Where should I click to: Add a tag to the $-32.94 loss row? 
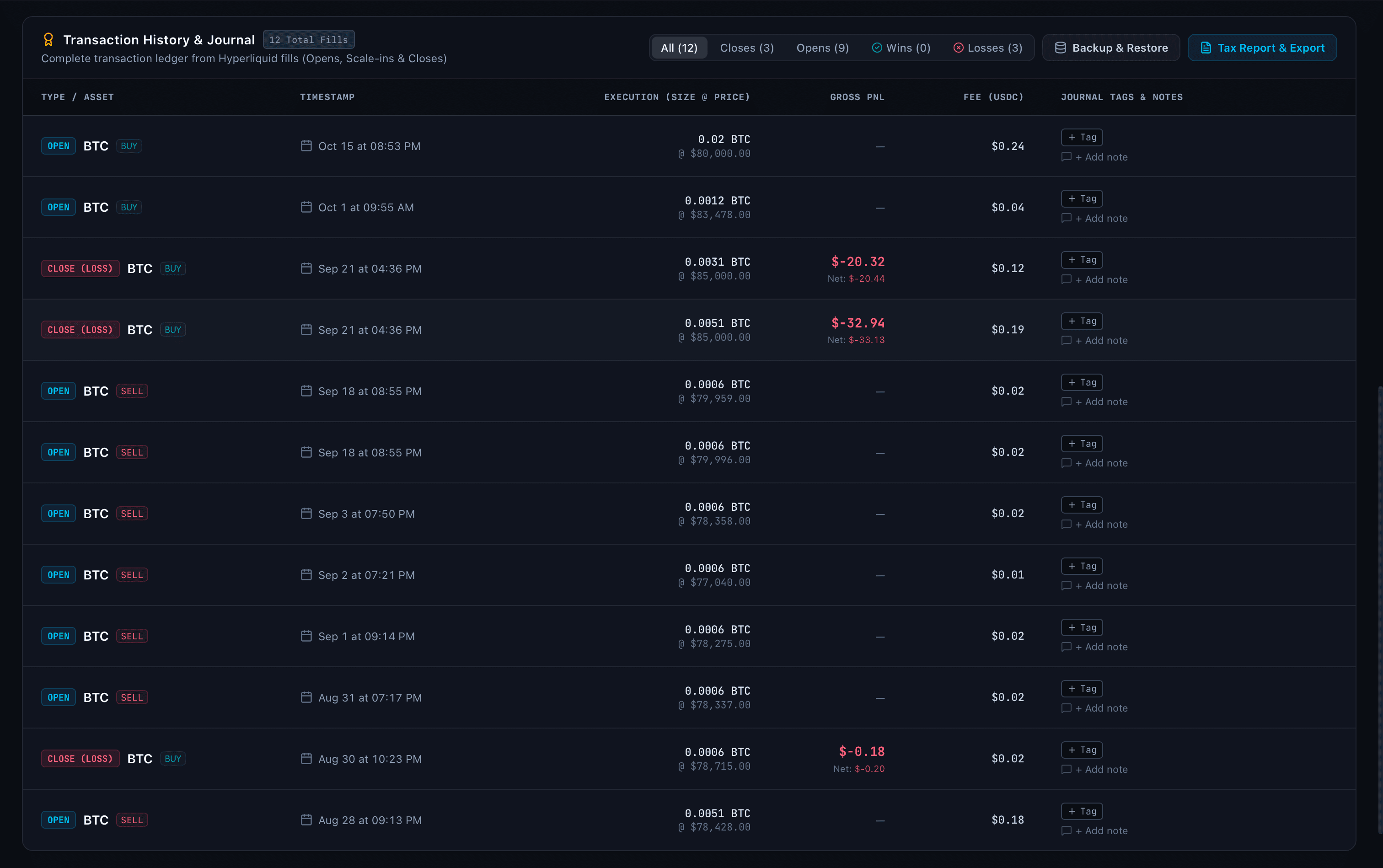tap(1082, 321)
